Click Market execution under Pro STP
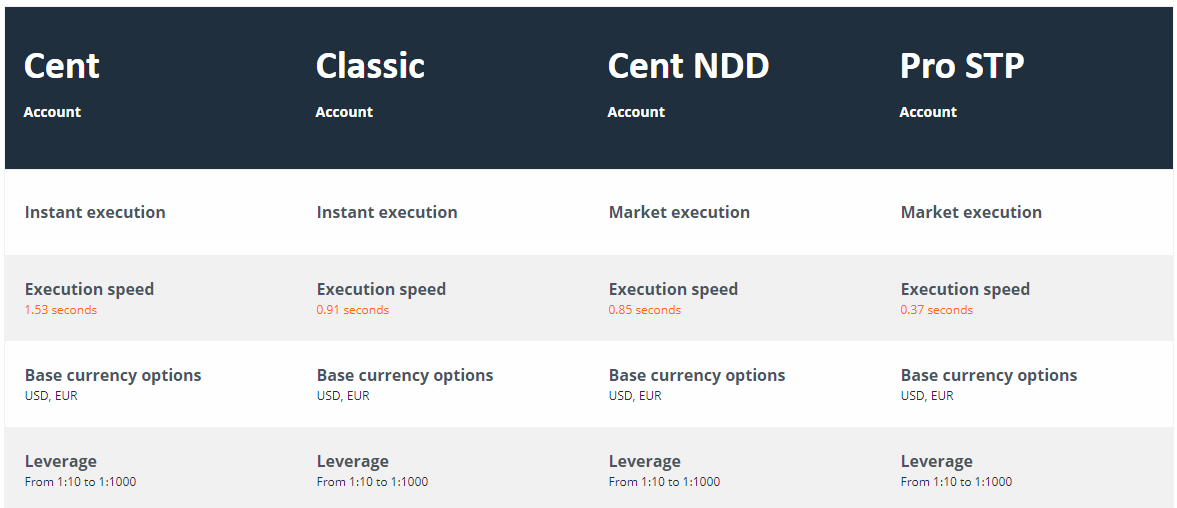 coord(971,212)
